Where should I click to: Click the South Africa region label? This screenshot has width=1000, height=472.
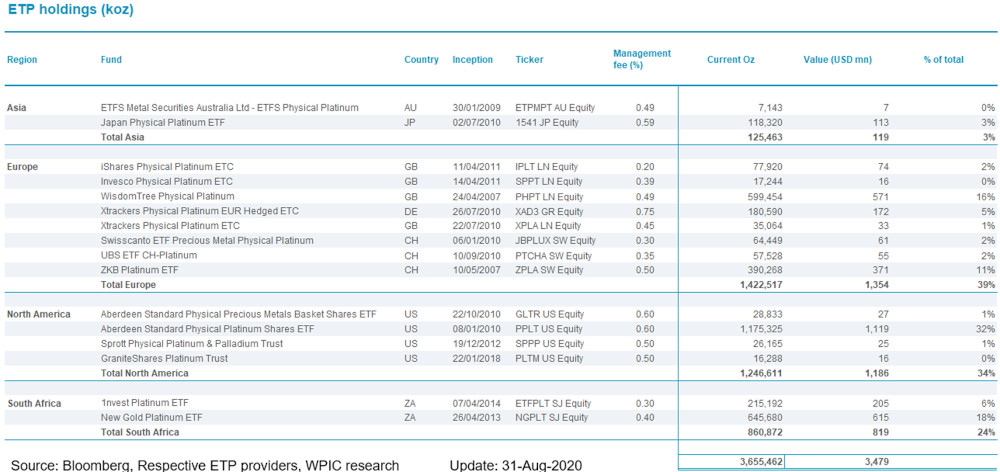click(x=34, y=404)
